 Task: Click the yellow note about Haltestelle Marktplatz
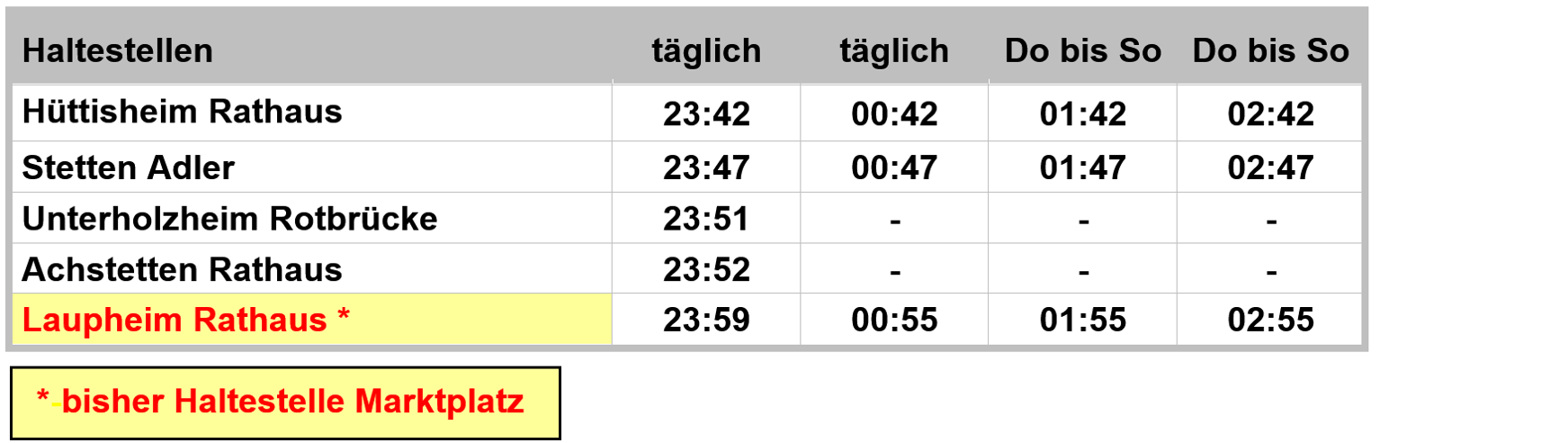pos(285,402)
